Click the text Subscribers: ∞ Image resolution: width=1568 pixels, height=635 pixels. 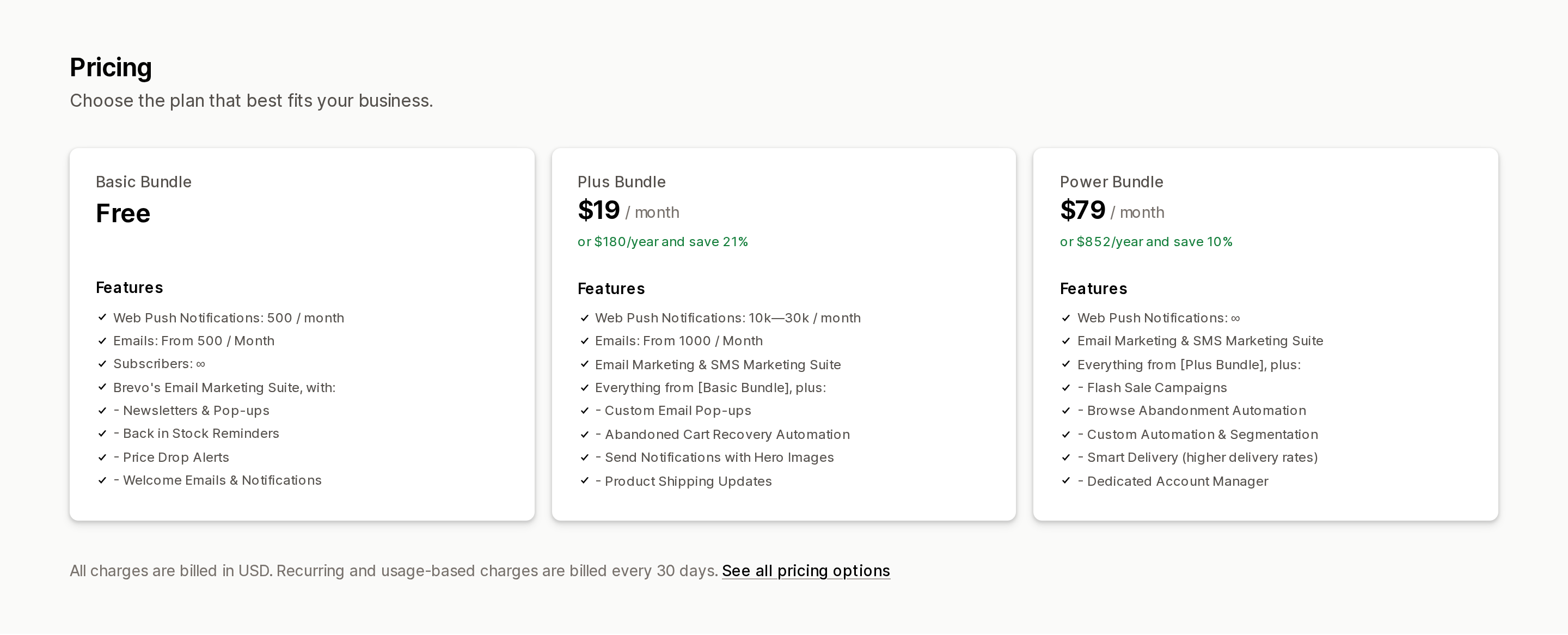(160, 364)
